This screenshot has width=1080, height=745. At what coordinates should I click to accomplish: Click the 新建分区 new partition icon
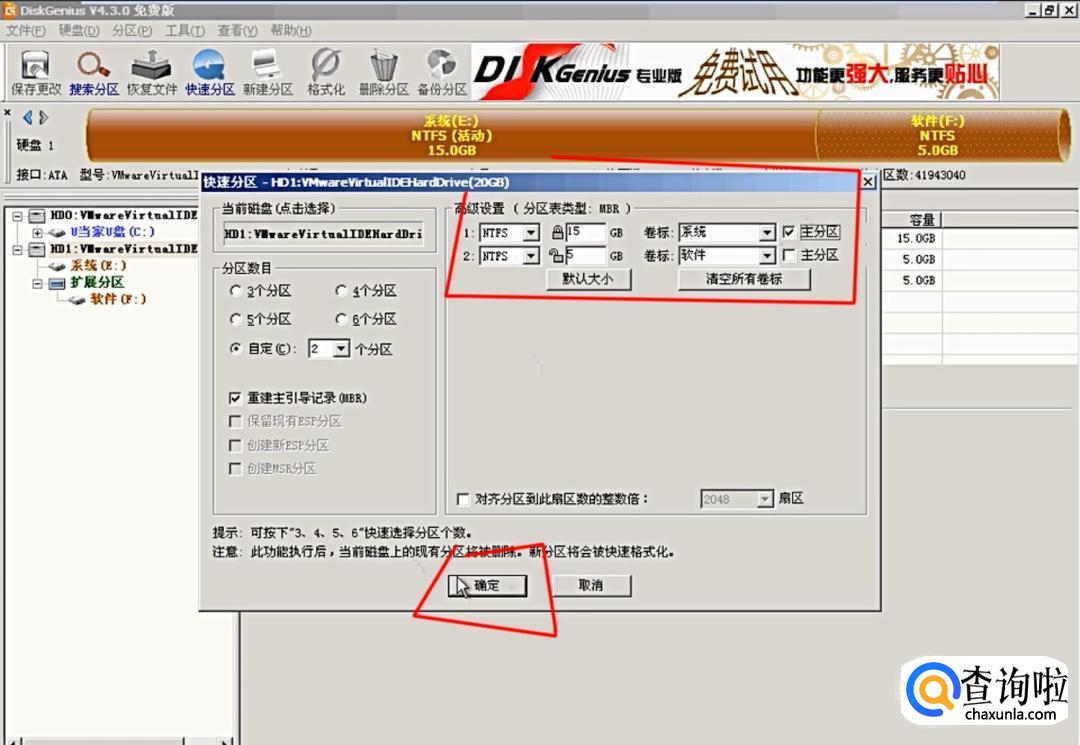pyautogui.click(x=267, y=72)
